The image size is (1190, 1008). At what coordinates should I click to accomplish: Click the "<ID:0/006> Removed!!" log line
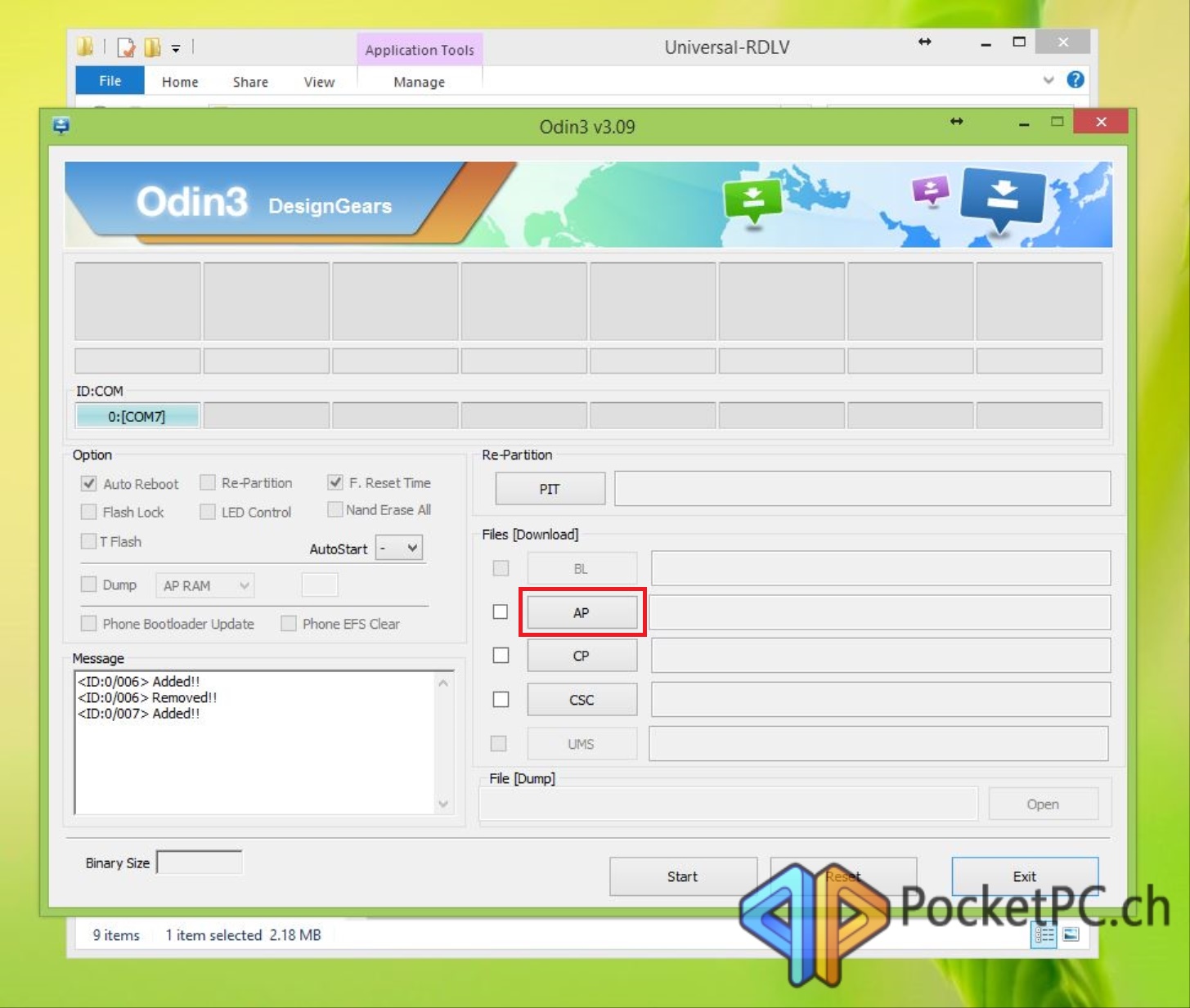point(147,697)
